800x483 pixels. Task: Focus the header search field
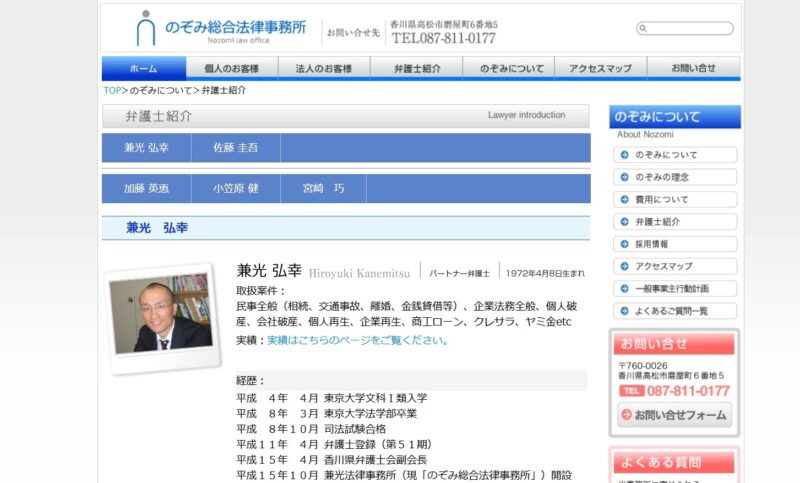pos(685,29)
